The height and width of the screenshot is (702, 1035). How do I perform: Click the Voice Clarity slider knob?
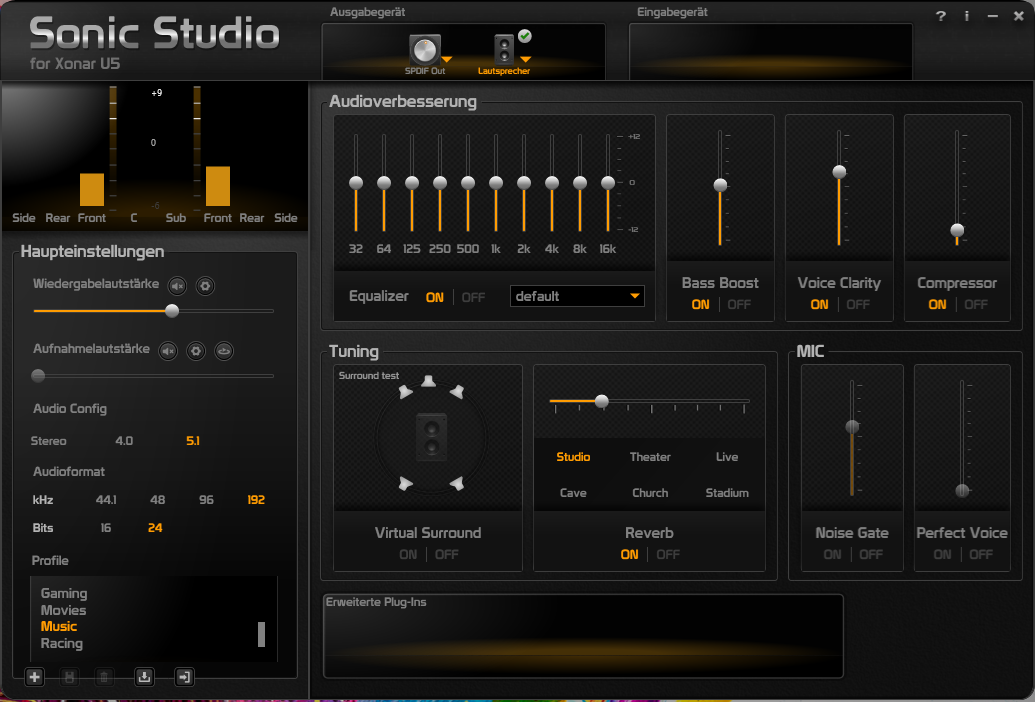pos(839,172)
